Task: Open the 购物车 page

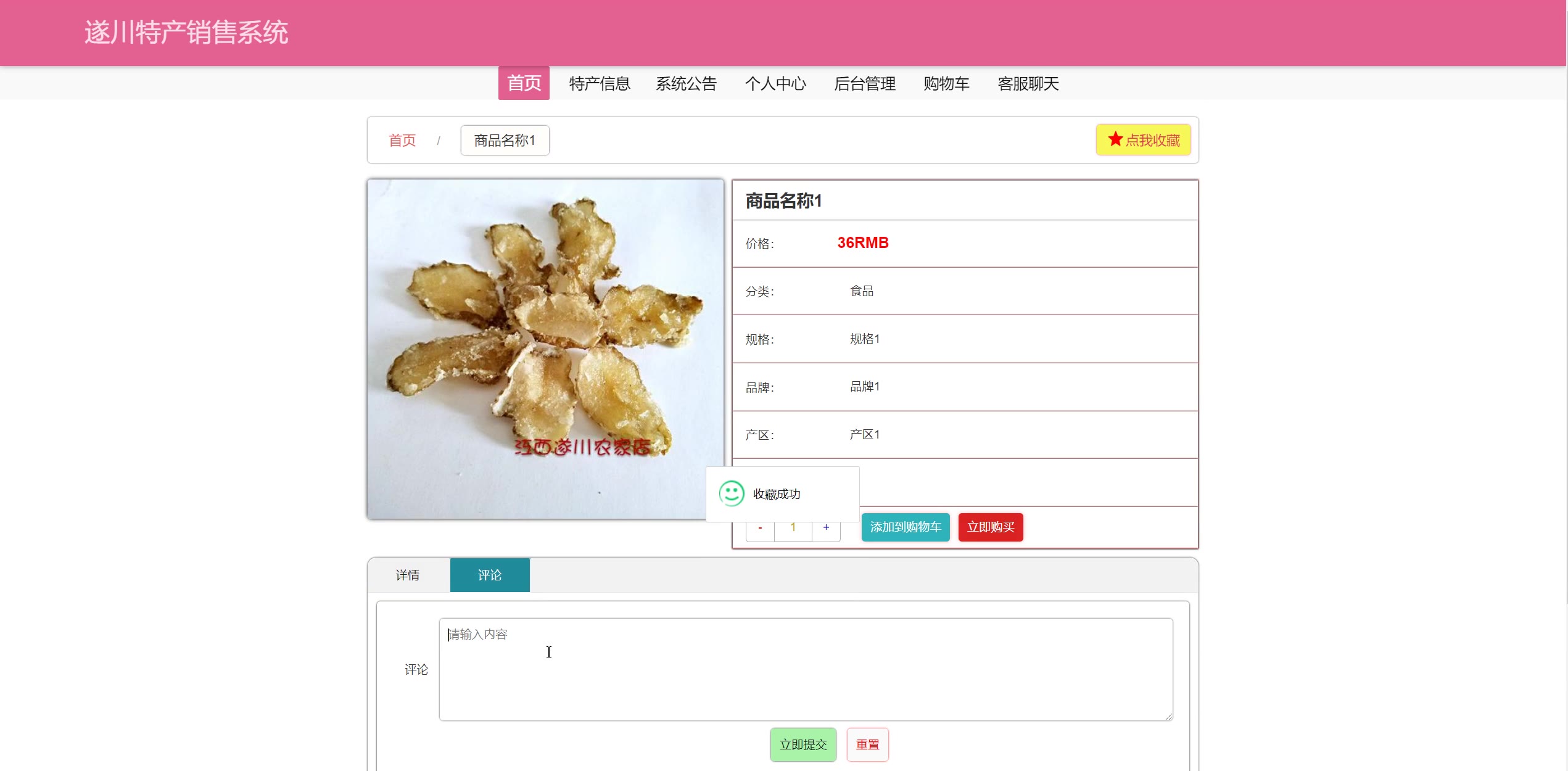Action: (x=946, y=83)
